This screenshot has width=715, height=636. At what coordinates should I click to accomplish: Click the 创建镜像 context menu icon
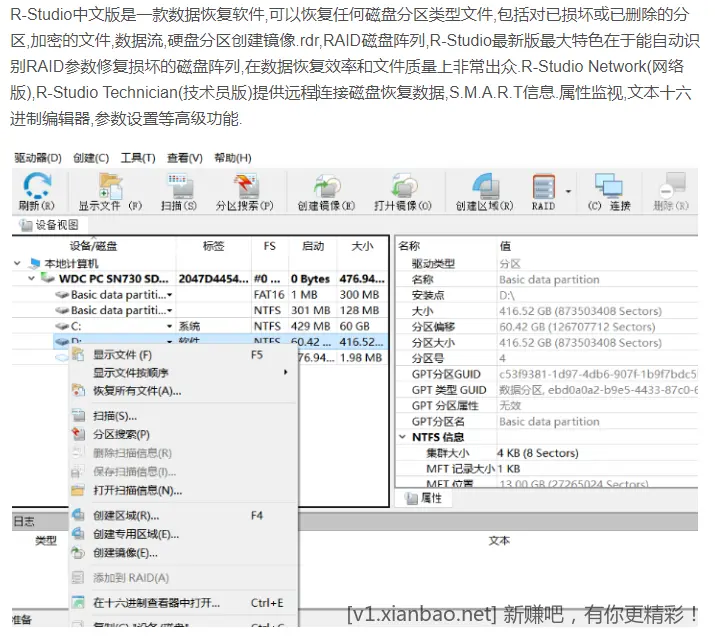pyautogui.click(x=78, y=553)
